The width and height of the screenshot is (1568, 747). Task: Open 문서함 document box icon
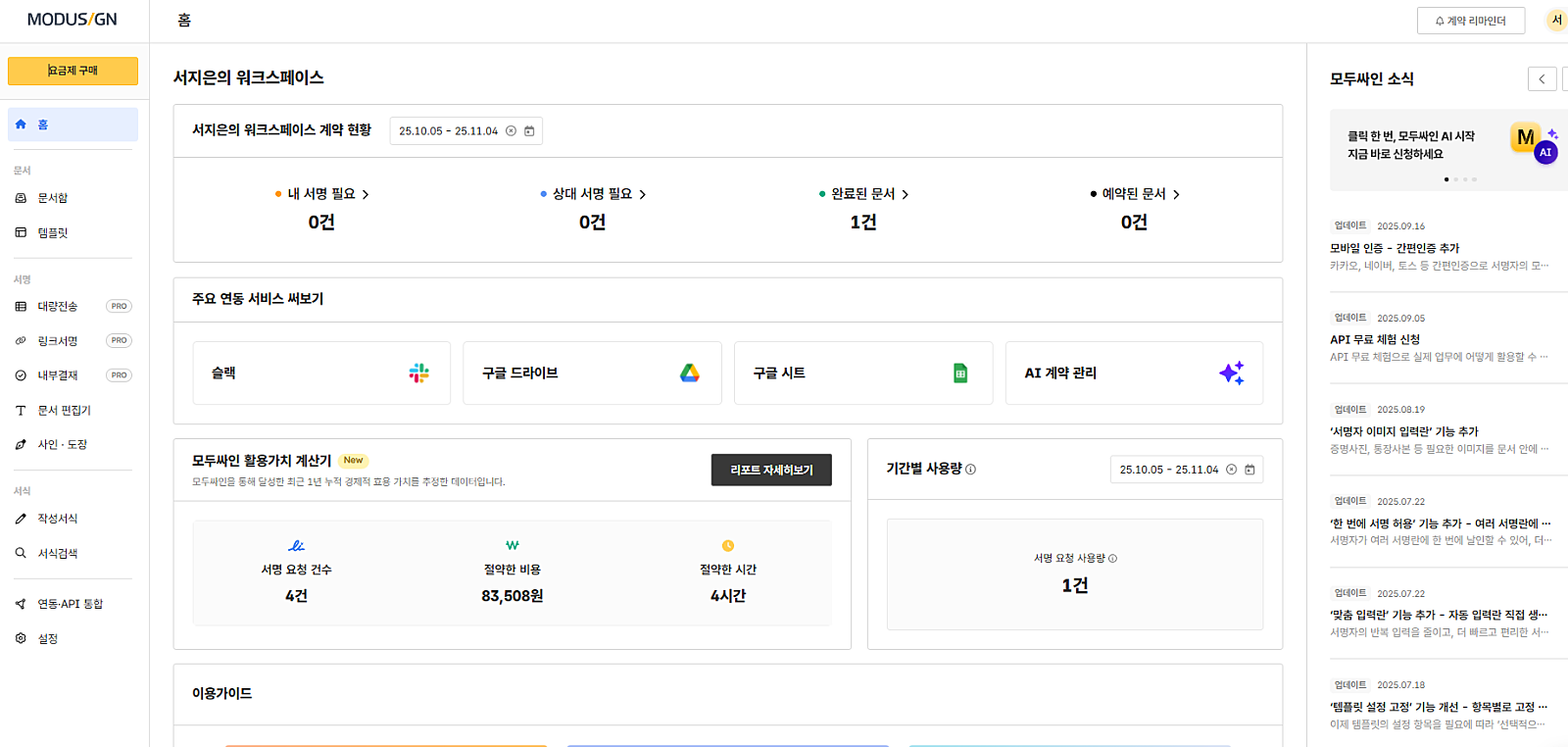(x=21, y=198)
